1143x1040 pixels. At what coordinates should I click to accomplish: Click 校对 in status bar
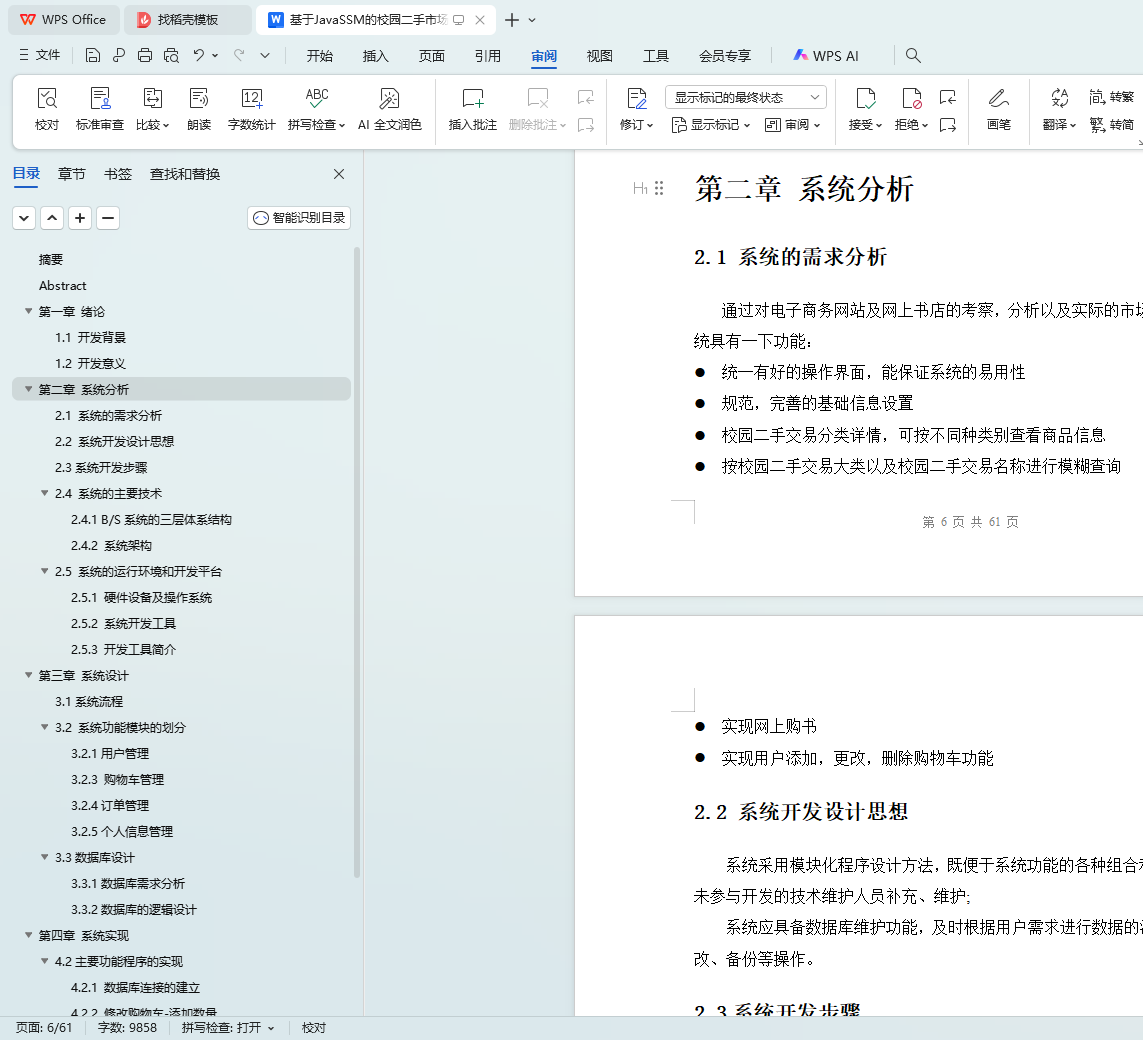click(314, 1028)
